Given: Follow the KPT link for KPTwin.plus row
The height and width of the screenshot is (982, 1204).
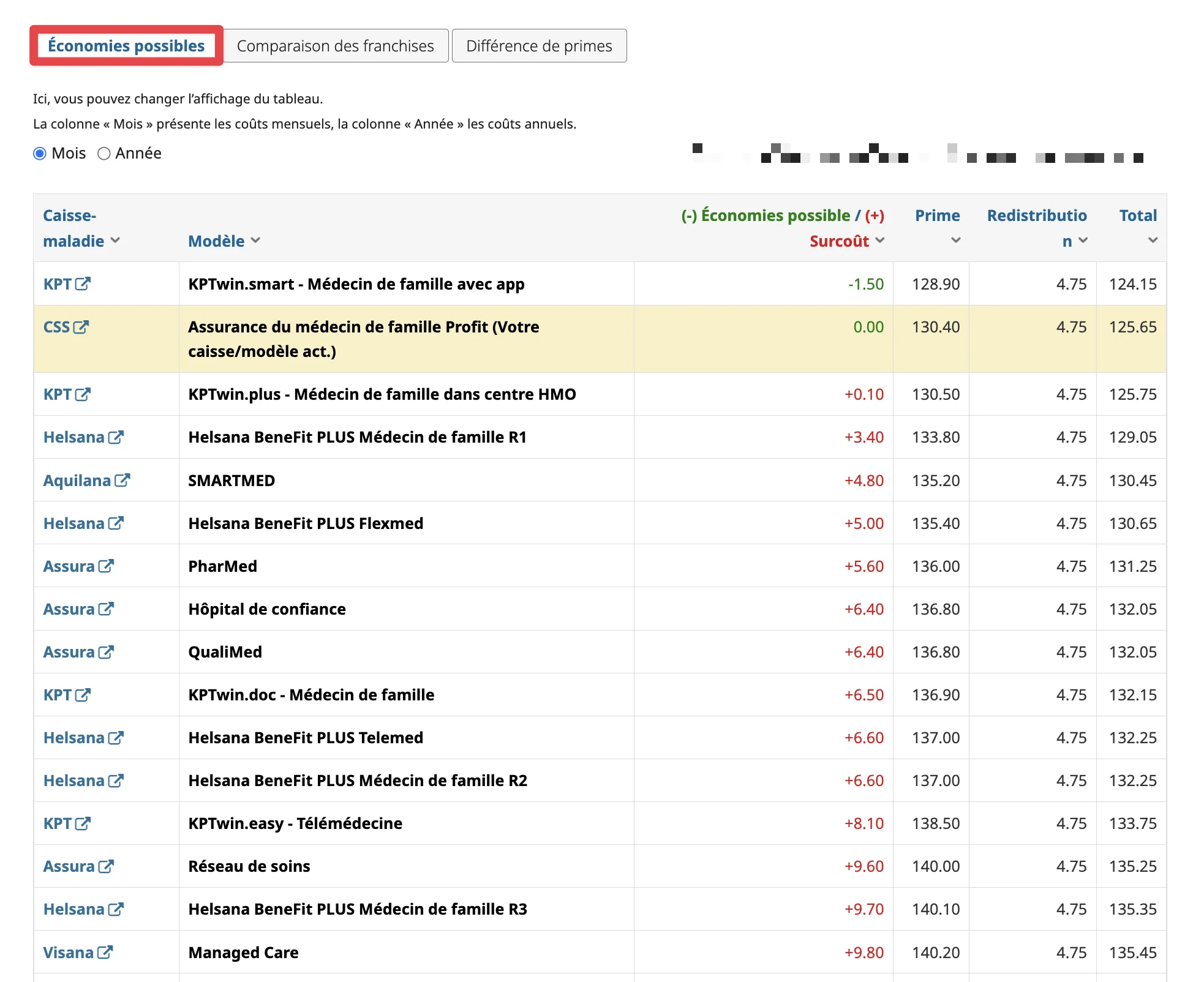Looking at the screenshot, I should click(x=58, y=394).
